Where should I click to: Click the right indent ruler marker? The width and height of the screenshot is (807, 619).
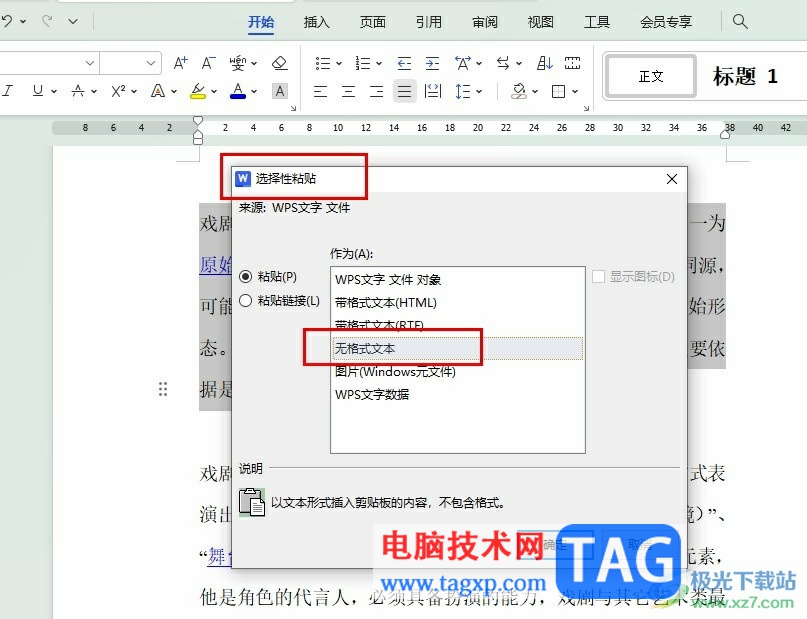point(725,135)
